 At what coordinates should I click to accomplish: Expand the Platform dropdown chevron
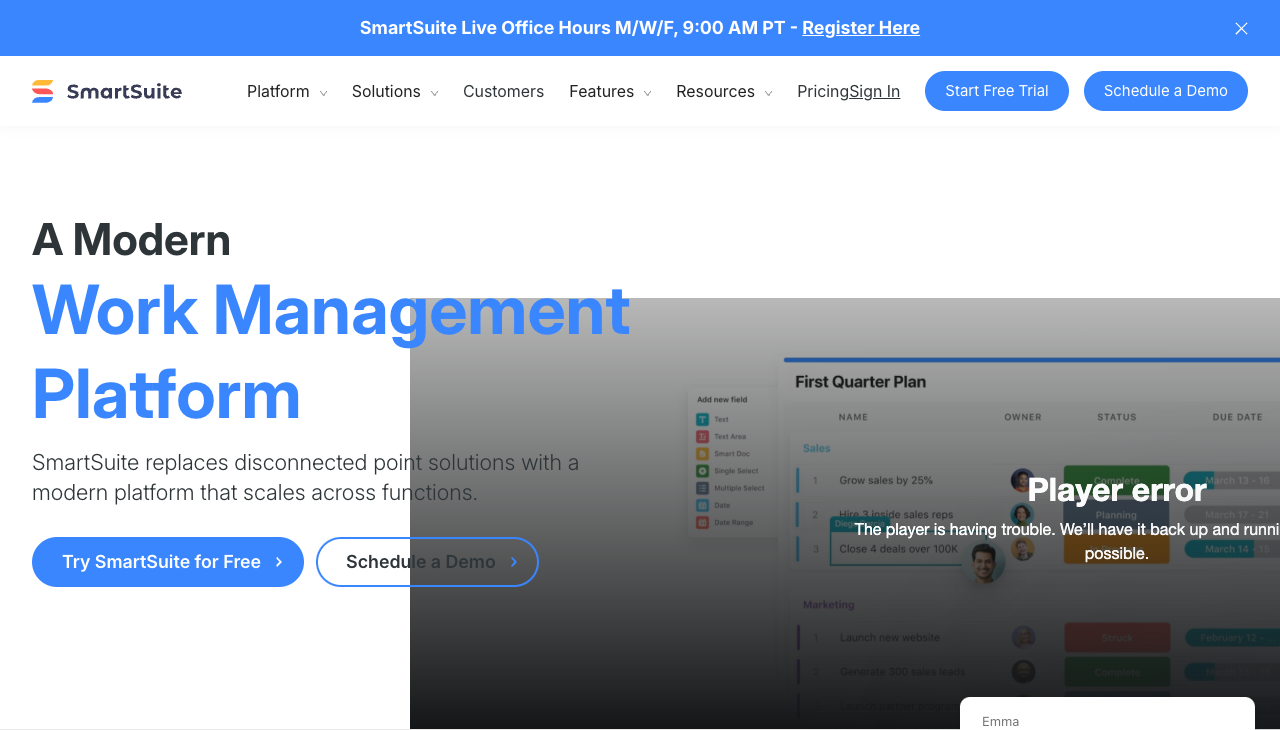click(323, 93)
